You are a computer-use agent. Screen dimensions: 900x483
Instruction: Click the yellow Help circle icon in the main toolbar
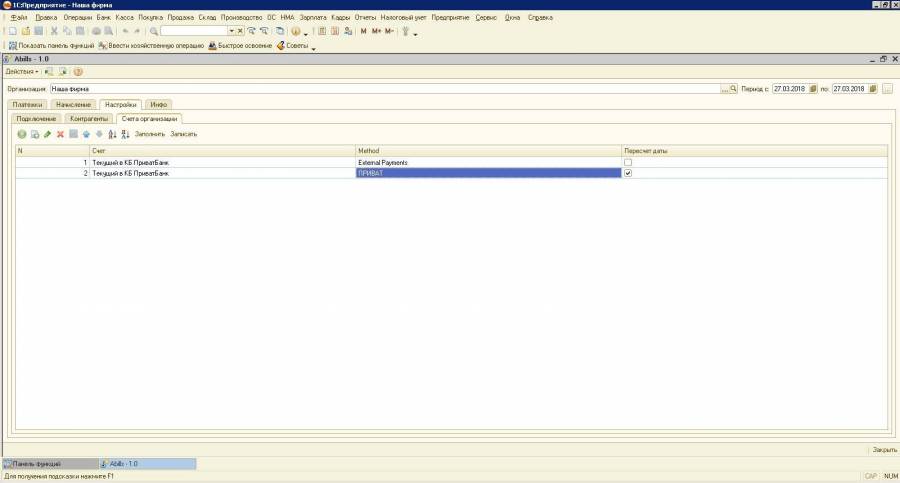[x=296, y=31]
